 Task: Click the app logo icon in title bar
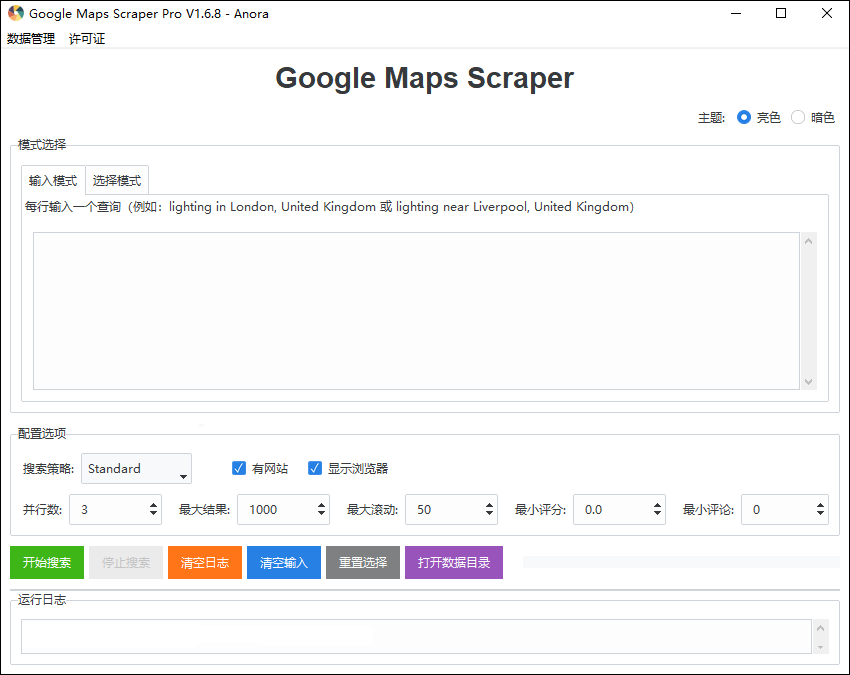pyautogui.click(x=15, y=13)
